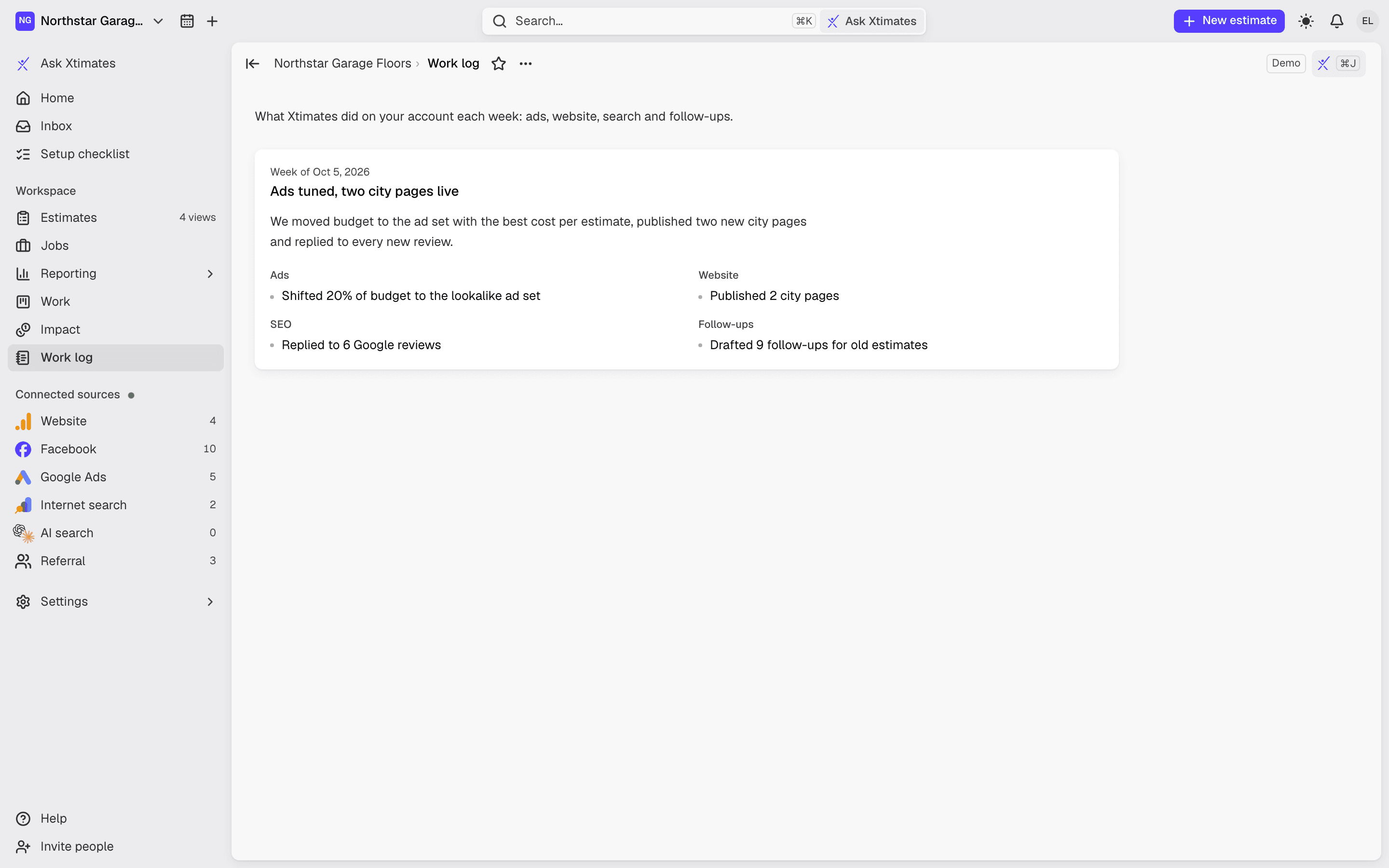The width and height of the screenshot is (1389, 868).
Task: Toggle the light/dark theme sun icon
Action: (1306, 21)
